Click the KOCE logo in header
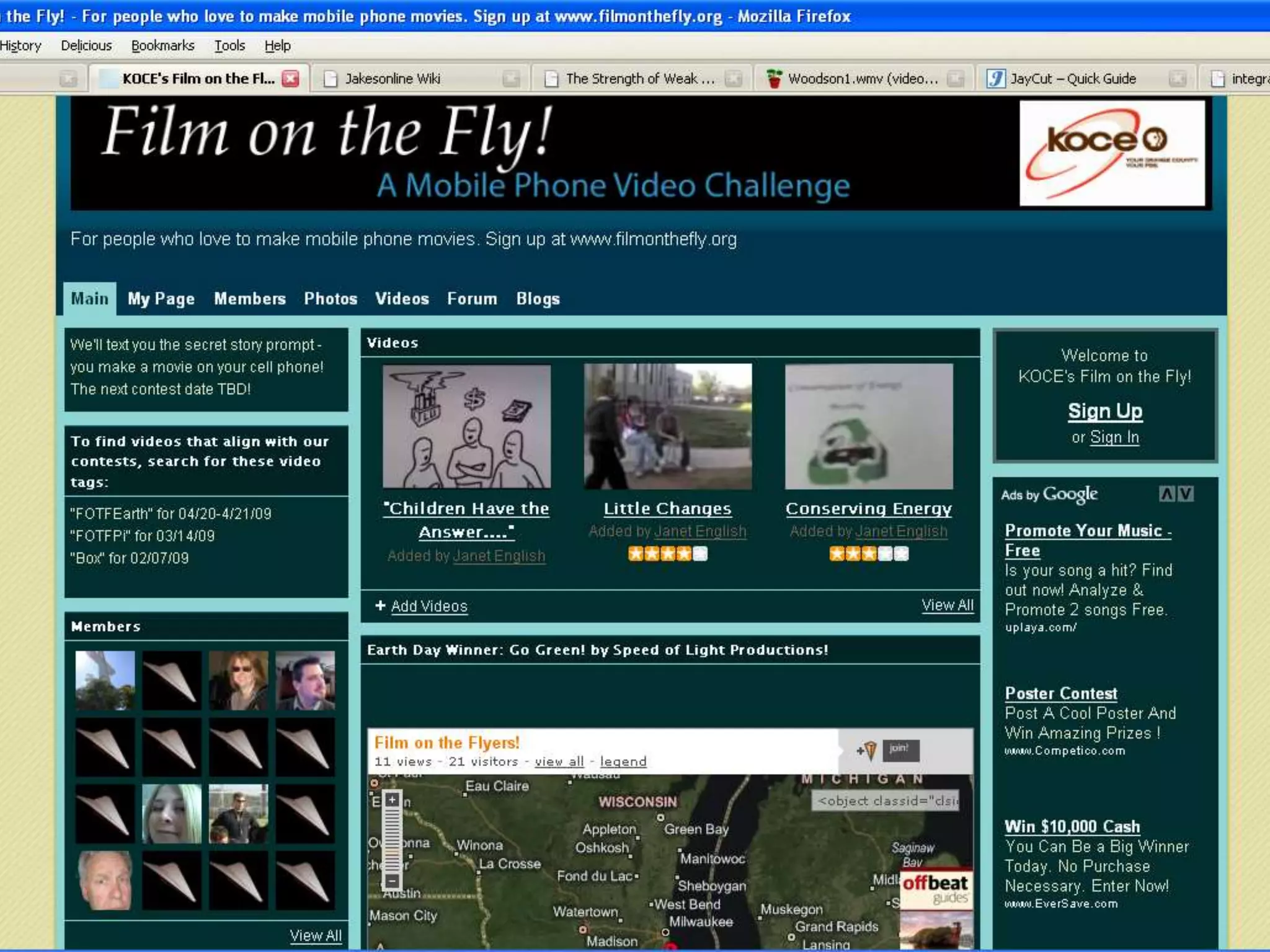This screenshot has width=1270, height=952. 1112,153
